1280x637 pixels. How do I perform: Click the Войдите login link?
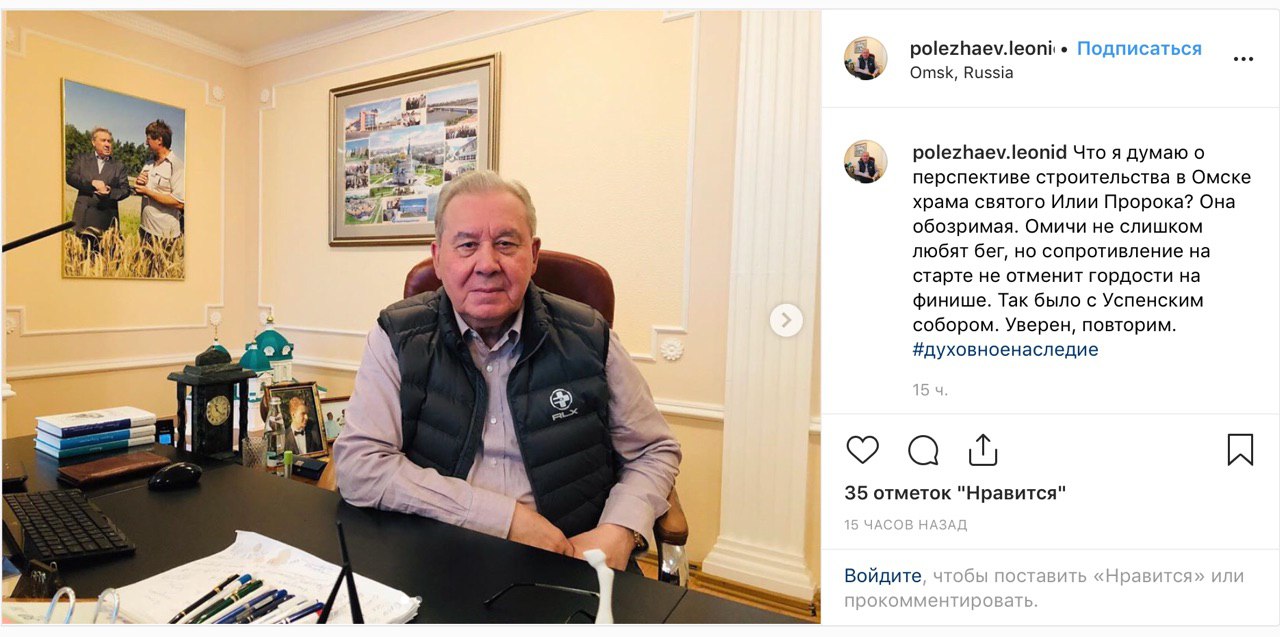882,576
